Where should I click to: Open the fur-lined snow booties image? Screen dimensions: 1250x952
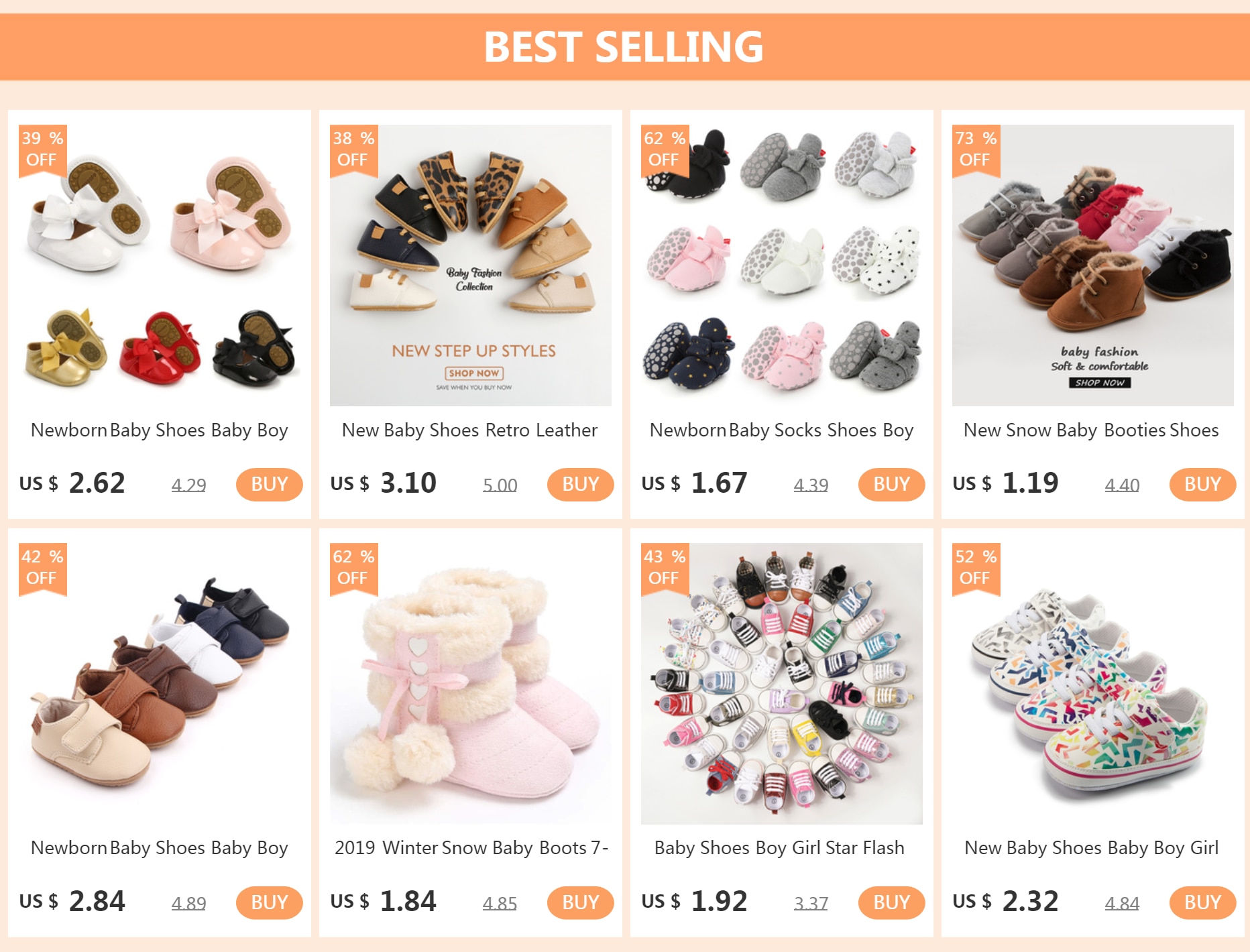coord(1093,265)
